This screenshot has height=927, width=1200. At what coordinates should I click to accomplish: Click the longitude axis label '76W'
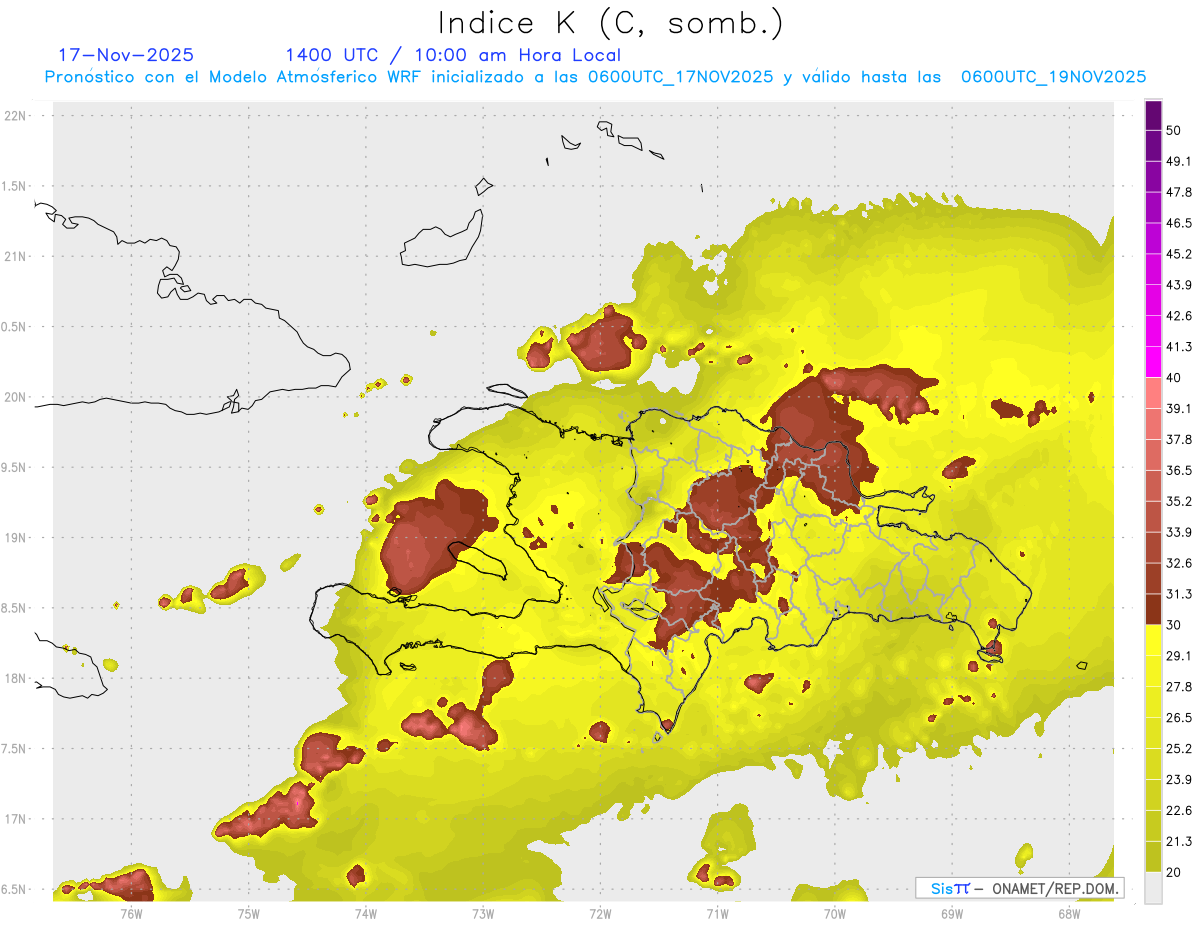pos(131,913)
